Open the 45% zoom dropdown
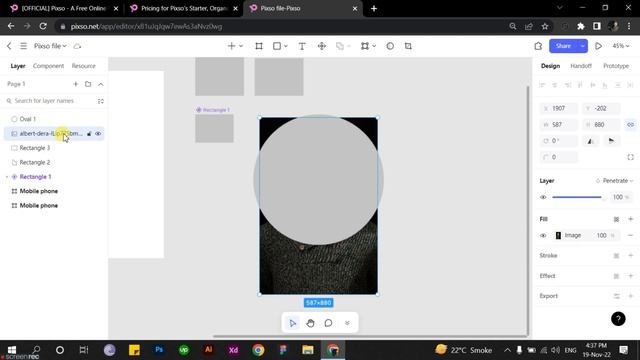Image resolution: width=640 pixels, height=360 pixels. tap(621, 46)
